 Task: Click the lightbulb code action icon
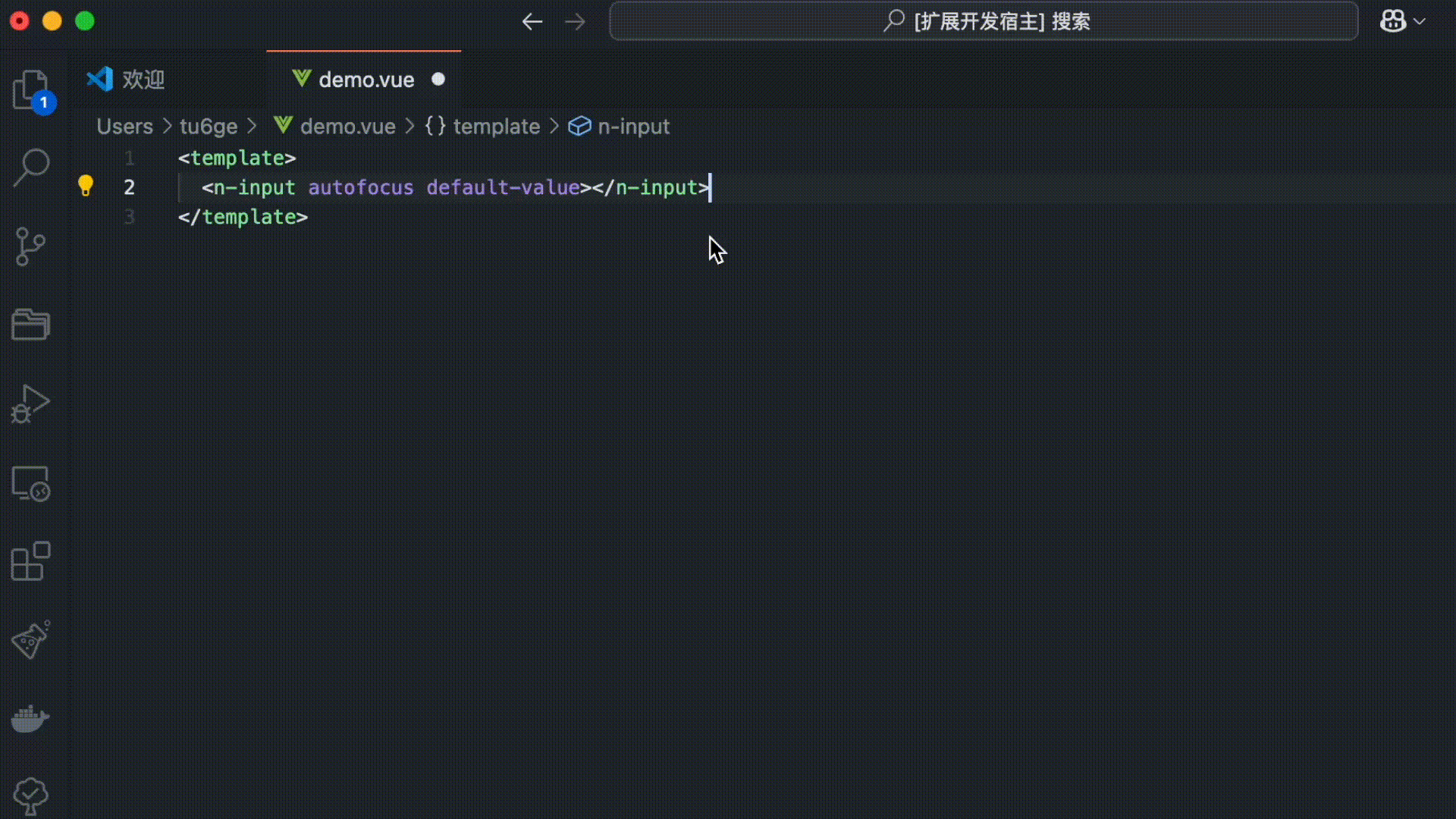(x=86, y=186)
